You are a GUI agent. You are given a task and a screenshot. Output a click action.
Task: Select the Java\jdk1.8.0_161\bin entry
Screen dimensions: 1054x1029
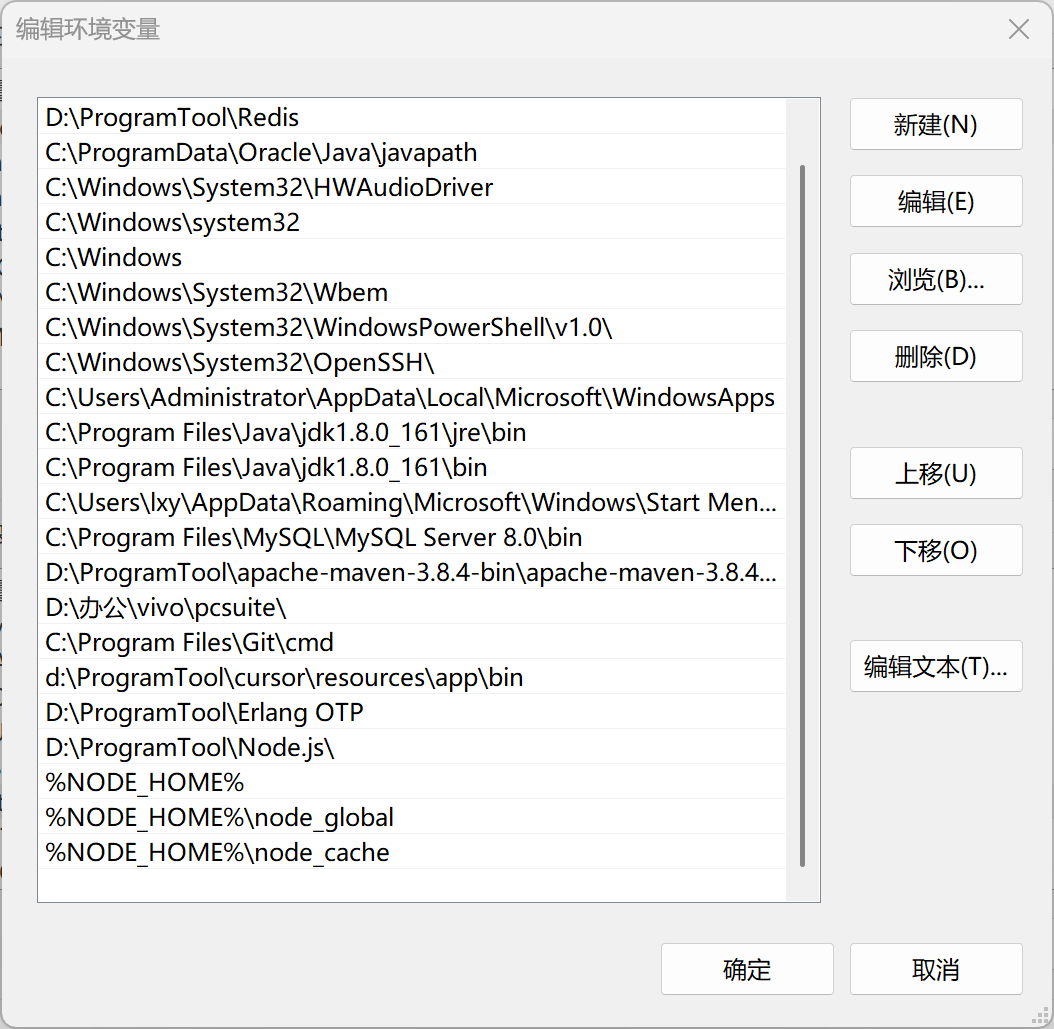(412, 466)
